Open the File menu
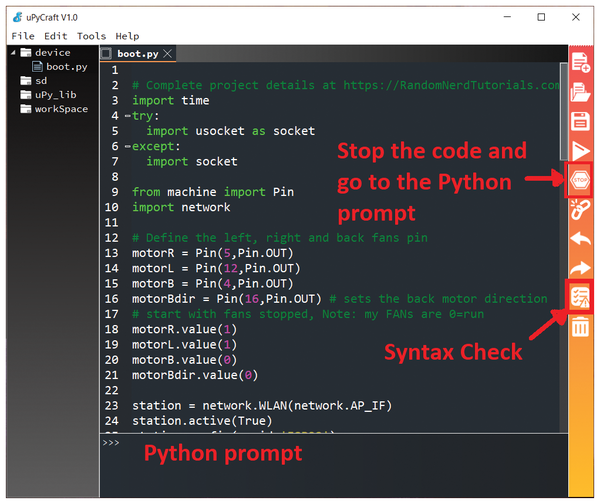The height and width of the screenshot is (504, 600). 23,36
